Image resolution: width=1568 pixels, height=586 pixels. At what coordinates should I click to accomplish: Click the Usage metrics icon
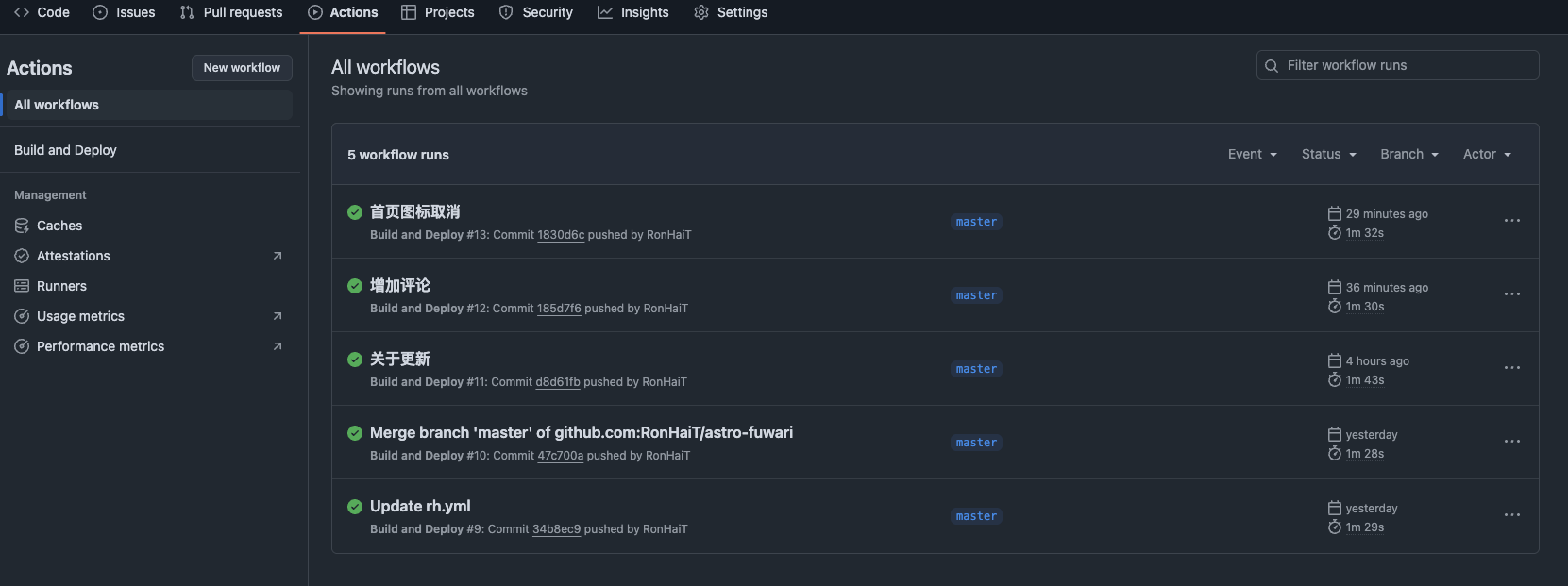click(22, 316)
